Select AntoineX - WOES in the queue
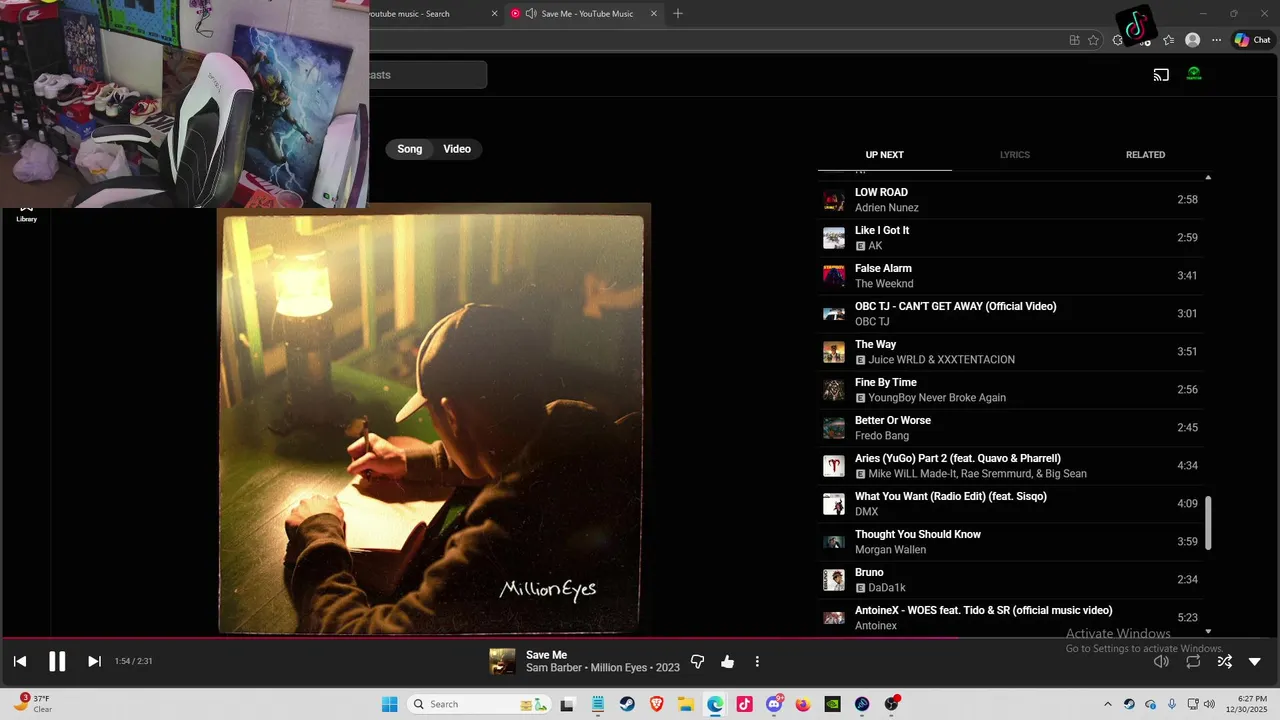The width and height of the screenshot is (1280, 720). pyautogui.click(x=1010, y=617)
